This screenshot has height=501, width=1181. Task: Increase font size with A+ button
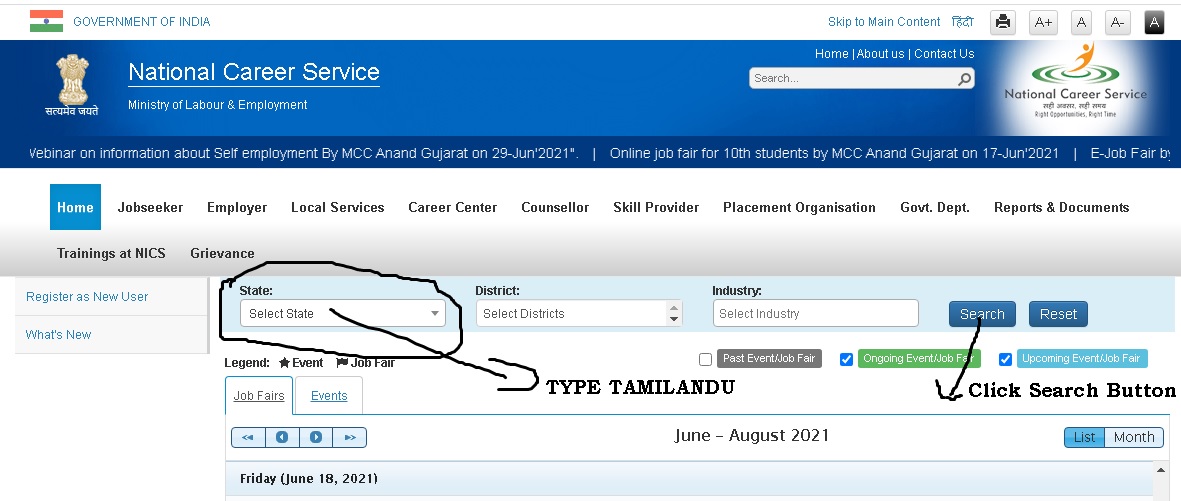(1042, 22)
